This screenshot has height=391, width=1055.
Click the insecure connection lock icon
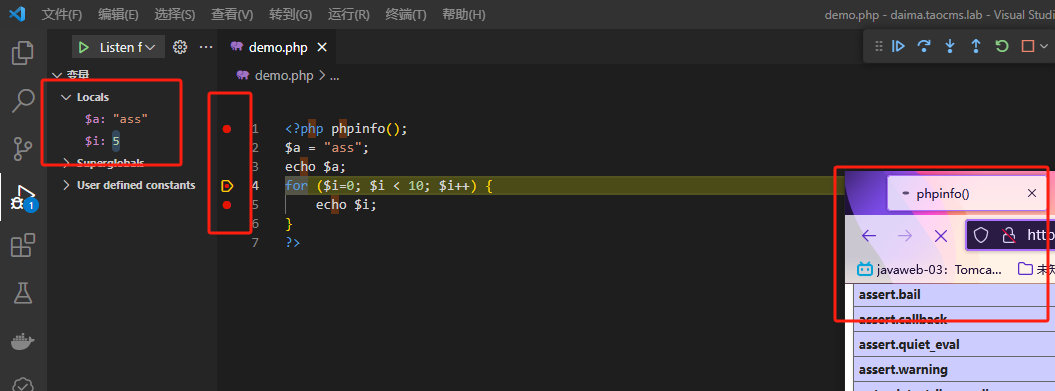(x=1008, y=235)
